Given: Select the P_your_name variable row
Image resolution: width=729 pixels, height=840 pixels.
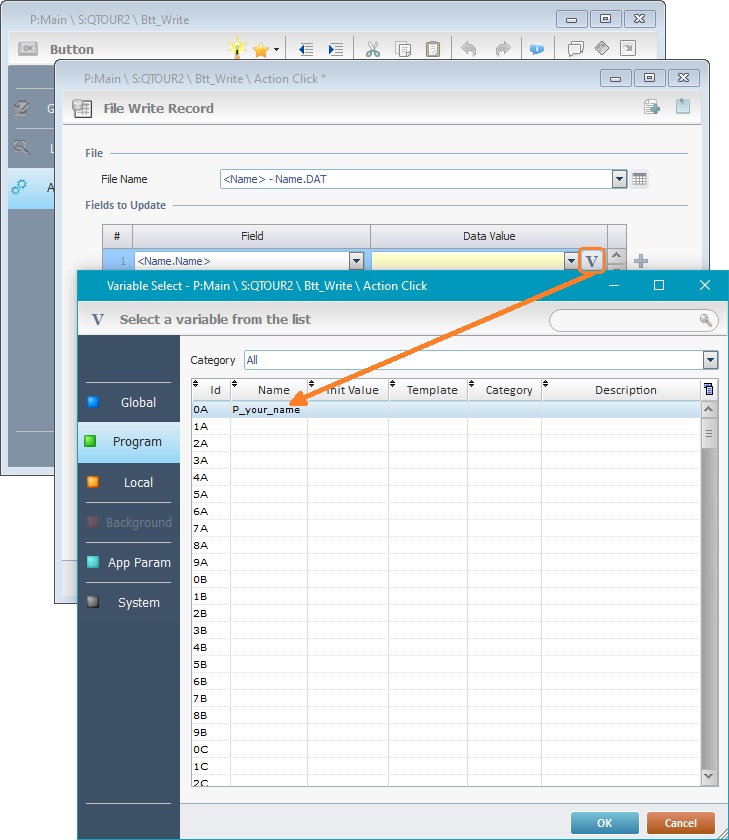Looking at the screenshot, I should click(x=266, y=409).
